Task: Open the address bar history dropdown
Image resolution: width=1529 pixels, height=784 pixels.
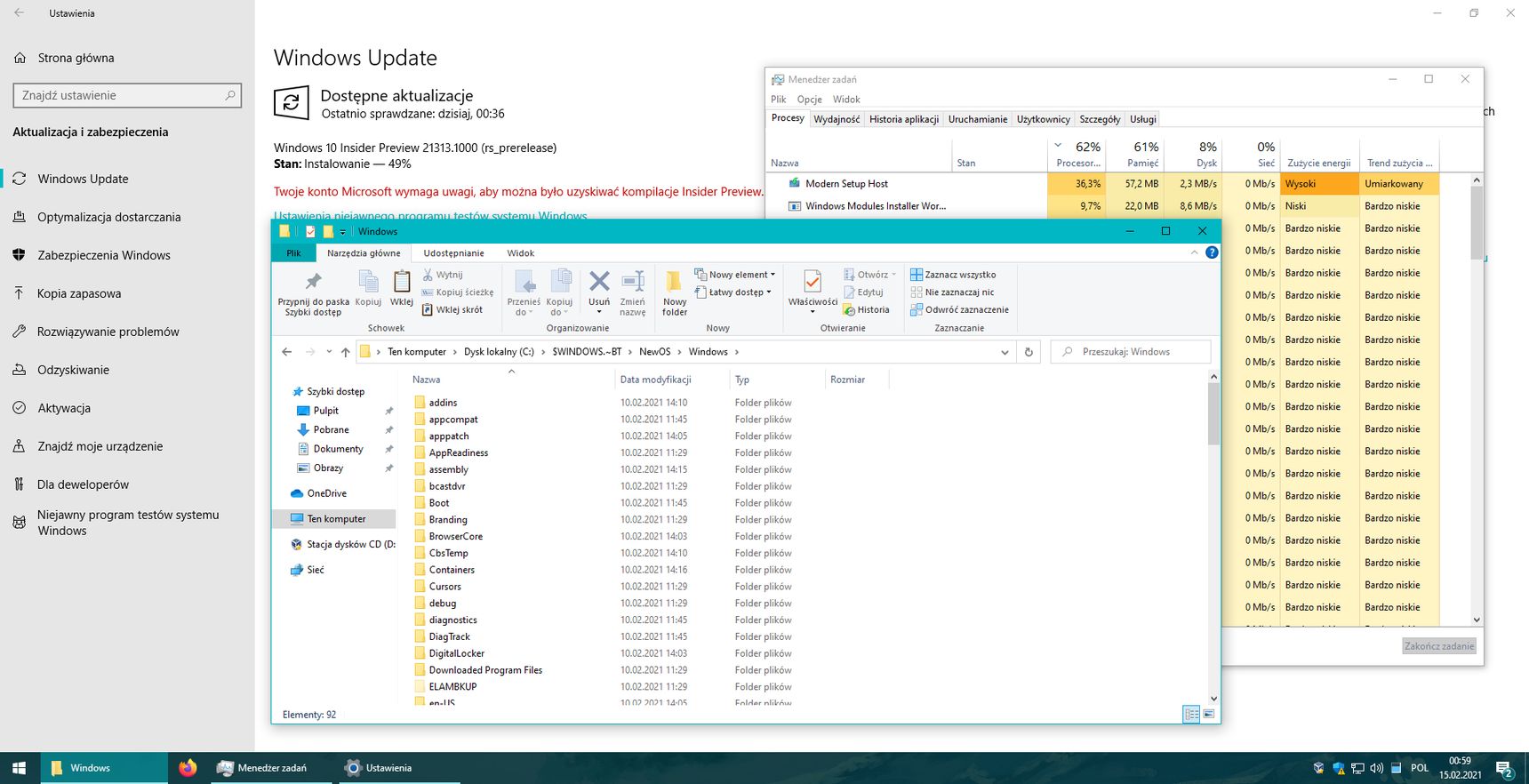Action: [1005, 352]
